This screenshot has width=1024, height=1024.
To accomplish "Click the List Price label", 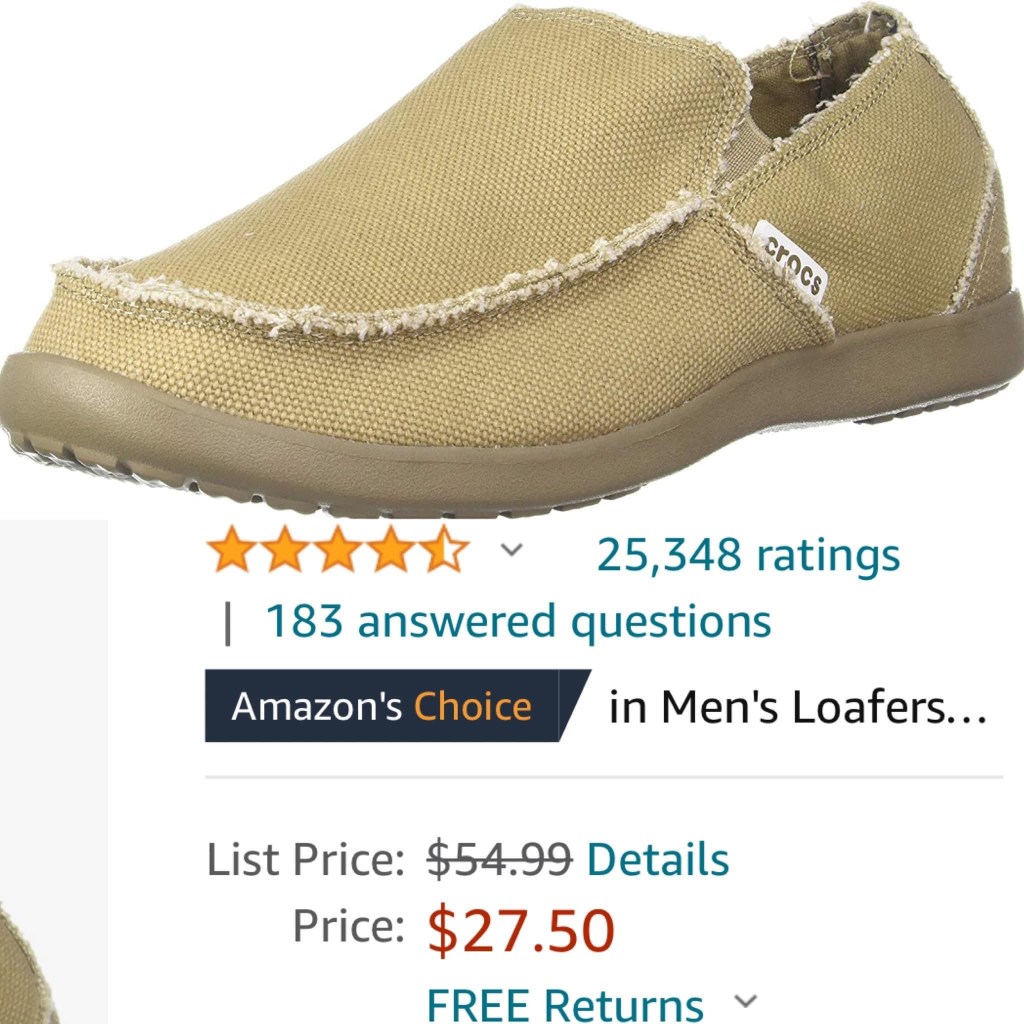I will [306, 859].
